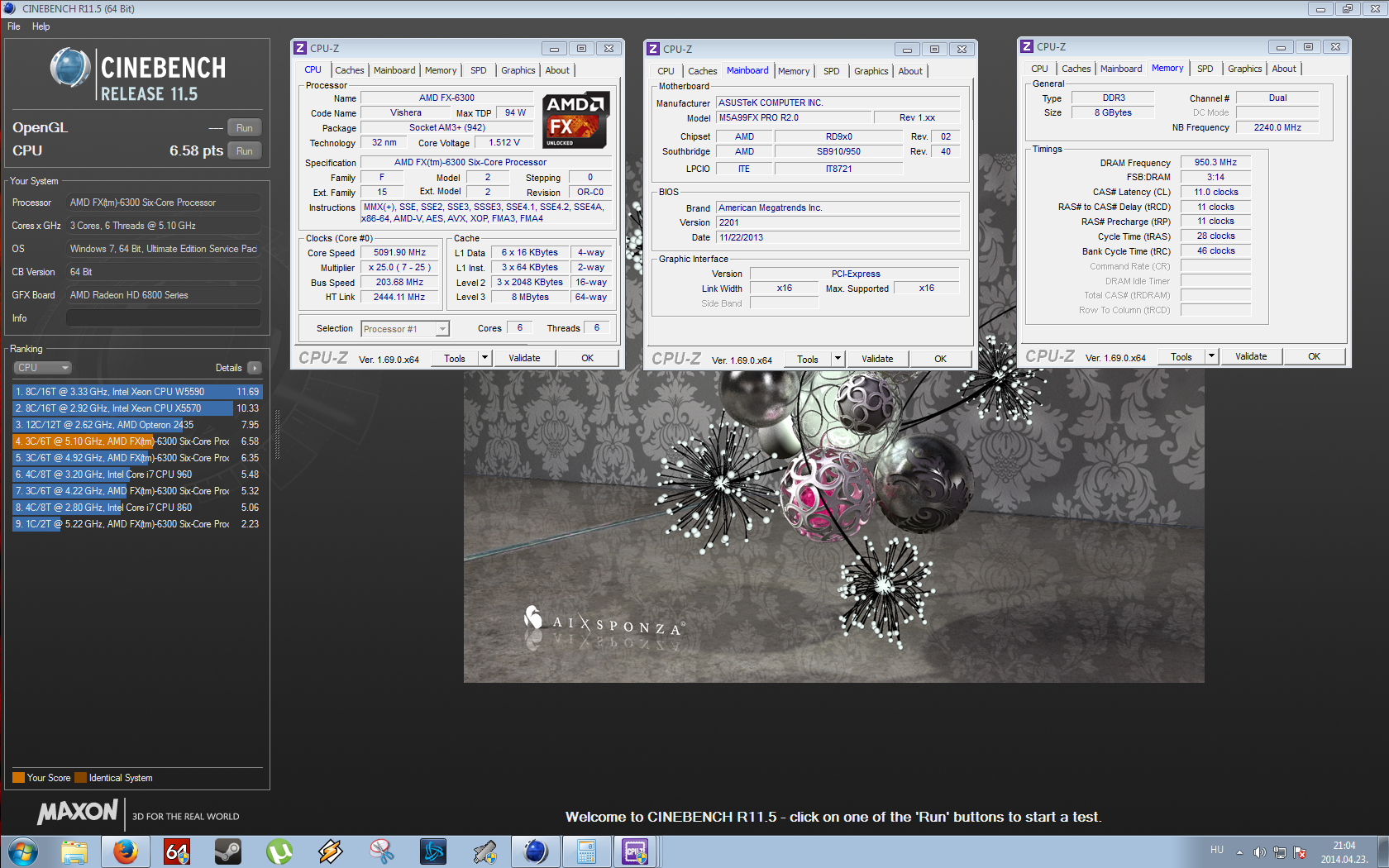The width and height of the screenshot is (1389, 868).
Task: Open uTorrent from the taskbar
Action: (279, 851)
